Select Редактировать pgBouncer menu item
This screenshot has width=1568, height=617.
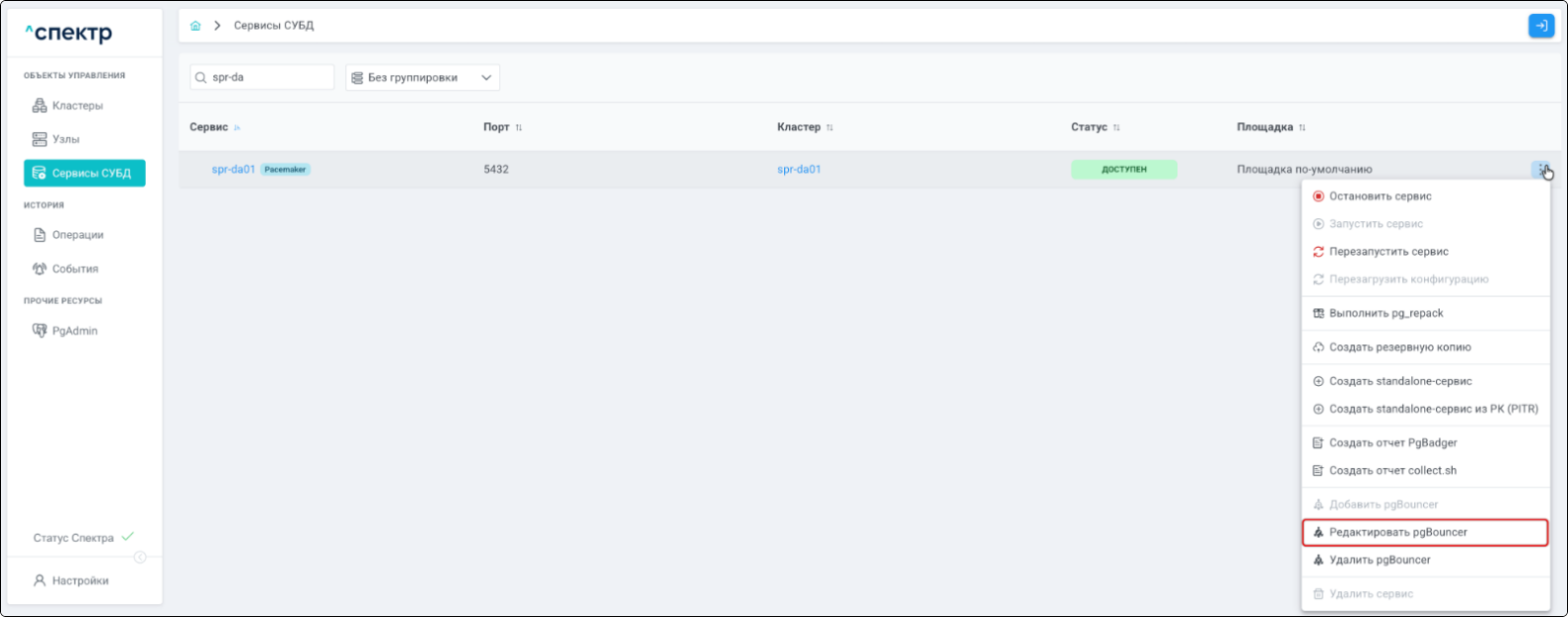[x=1397, y=533]
